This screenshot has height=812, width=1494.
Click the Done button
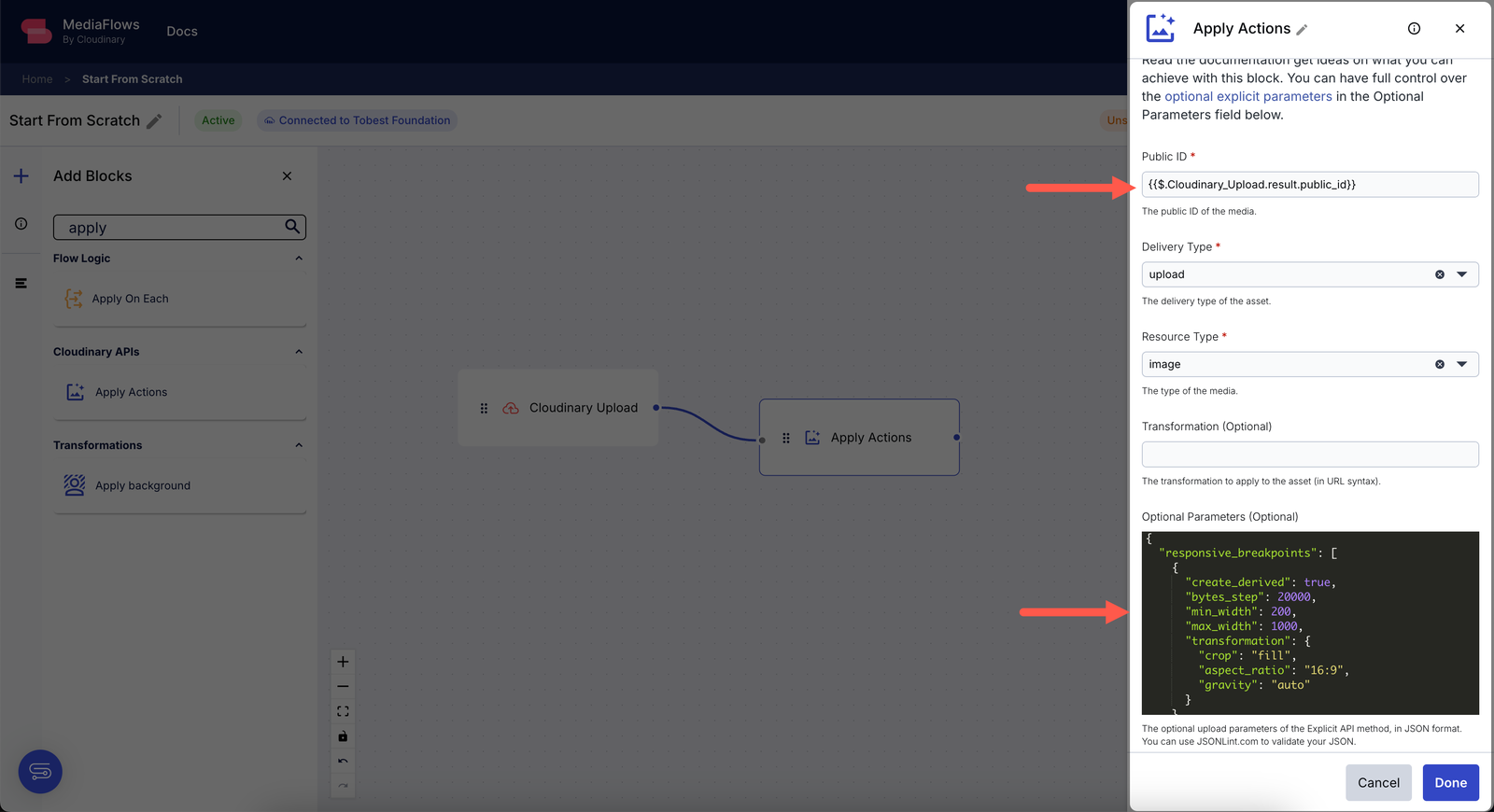pos(1450,783)
